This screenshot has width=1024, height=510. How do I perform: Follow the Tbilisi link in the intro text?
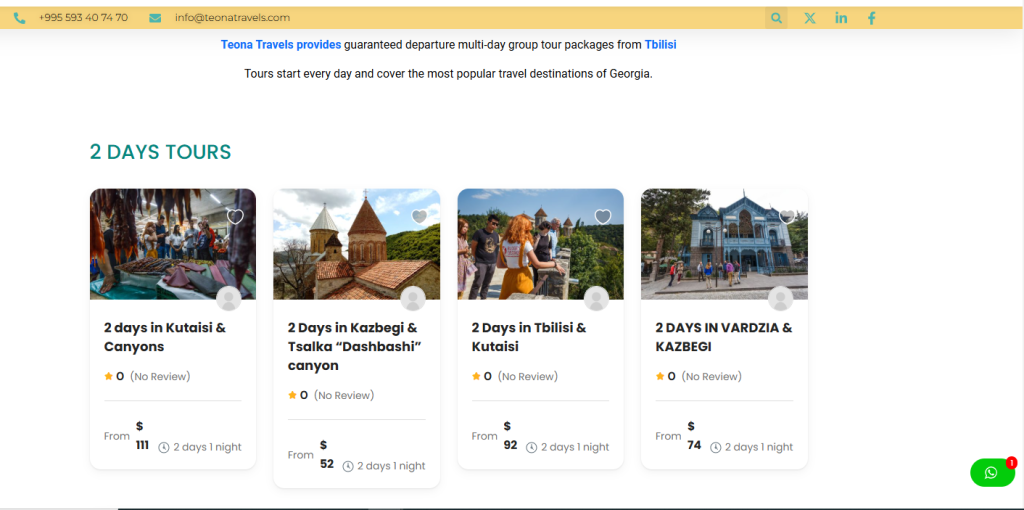[661, 45]
